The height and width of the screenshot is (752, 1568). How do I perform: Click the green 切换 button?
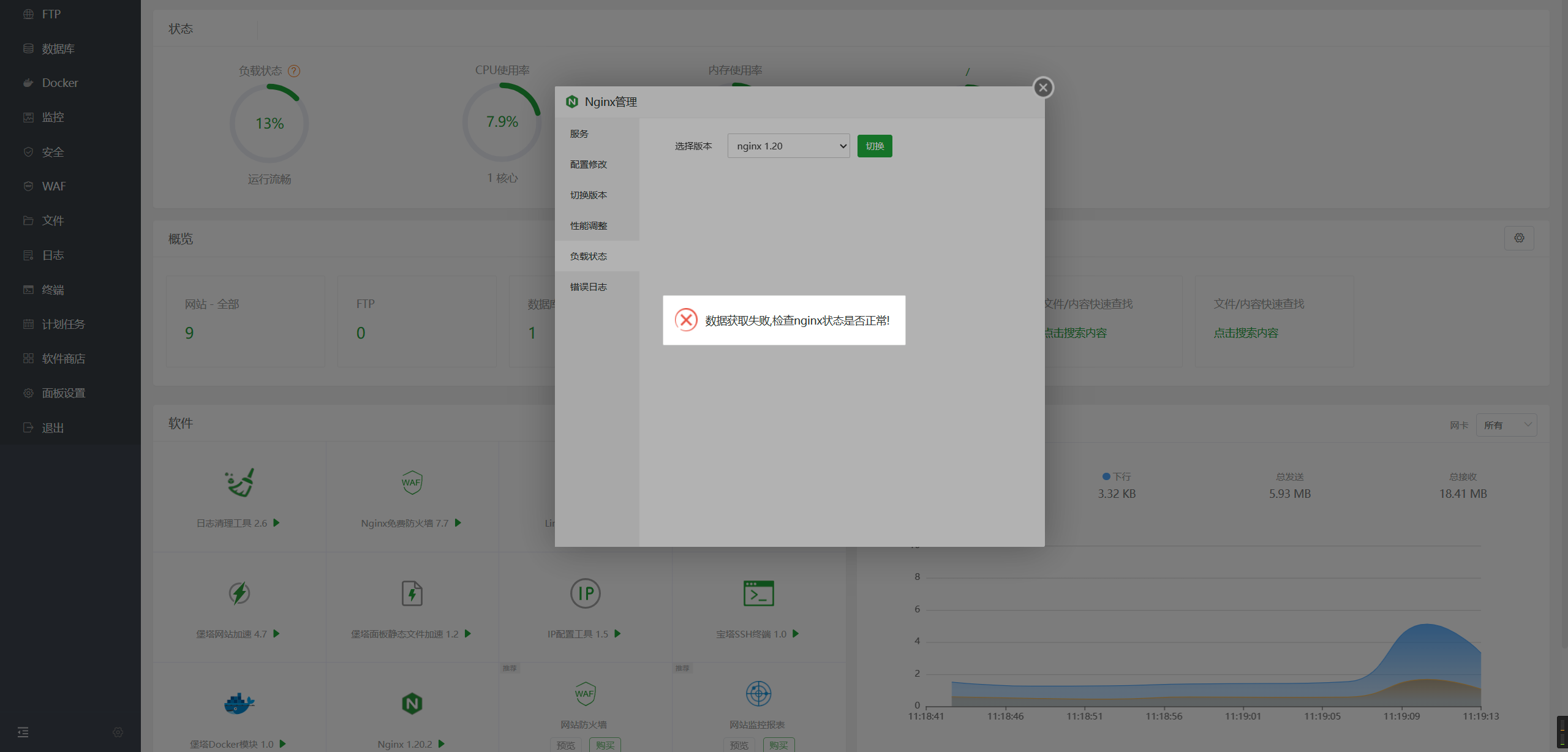coord(875,146)
